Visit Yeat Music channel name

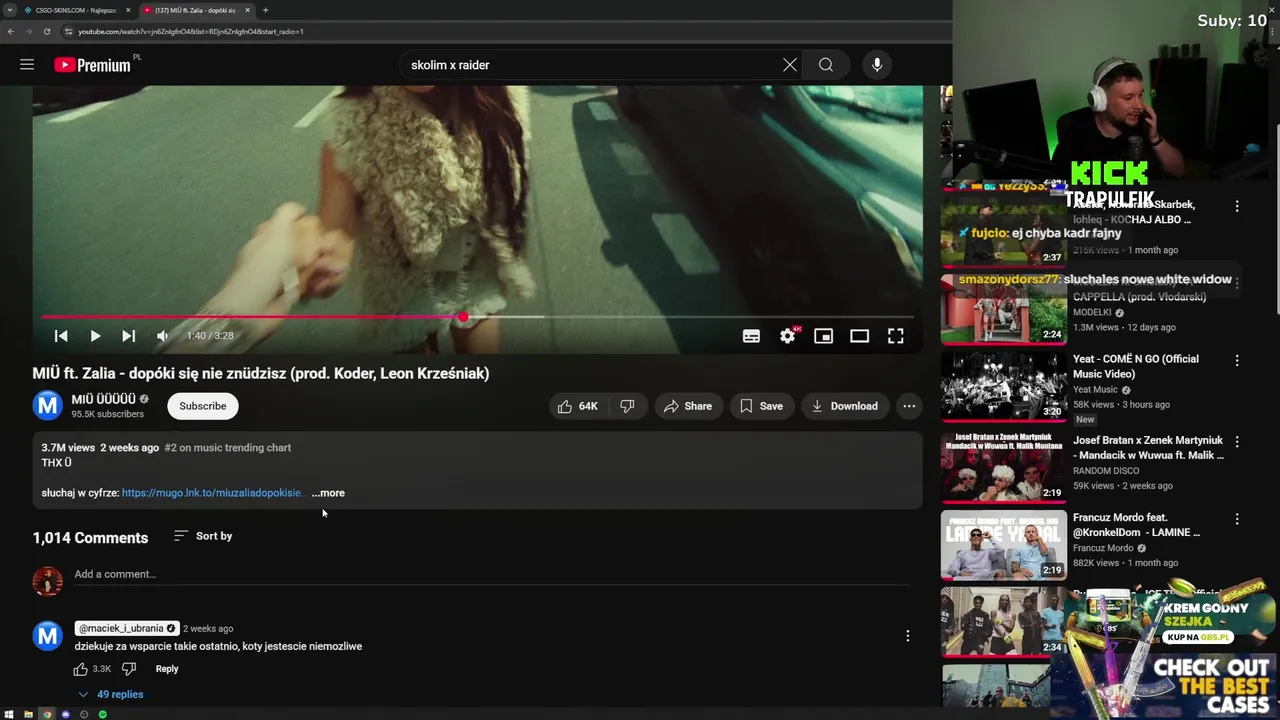click(x=1095, y=390)
